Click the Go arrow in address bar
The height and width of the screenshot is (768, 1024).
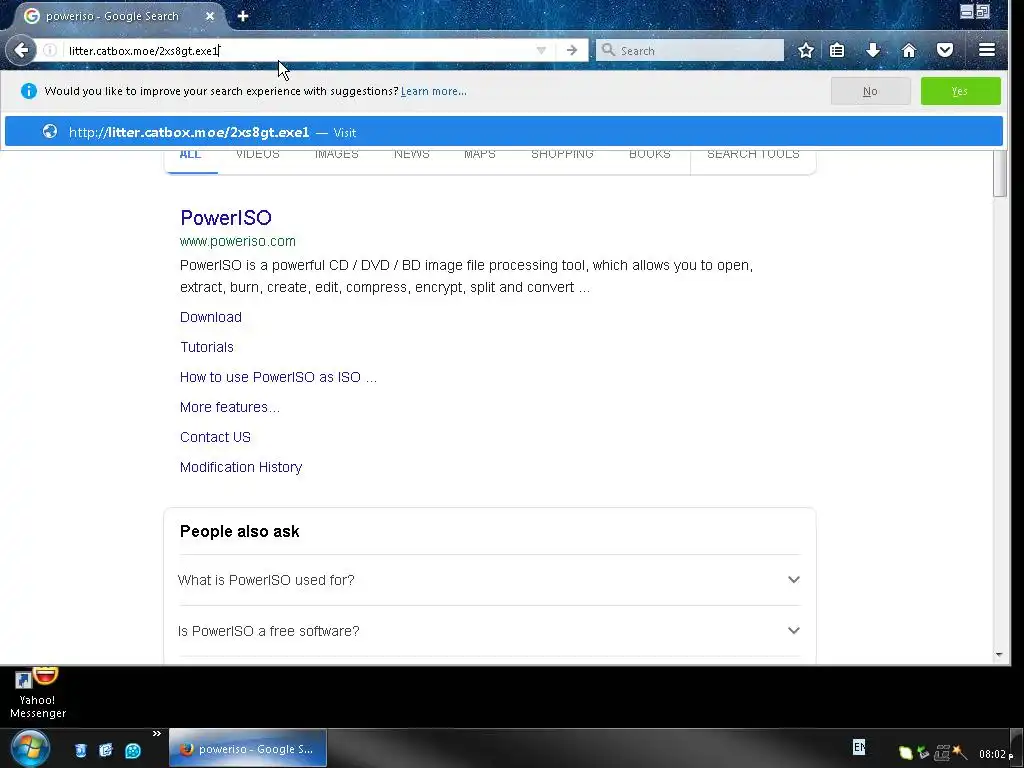pos(571,50)
